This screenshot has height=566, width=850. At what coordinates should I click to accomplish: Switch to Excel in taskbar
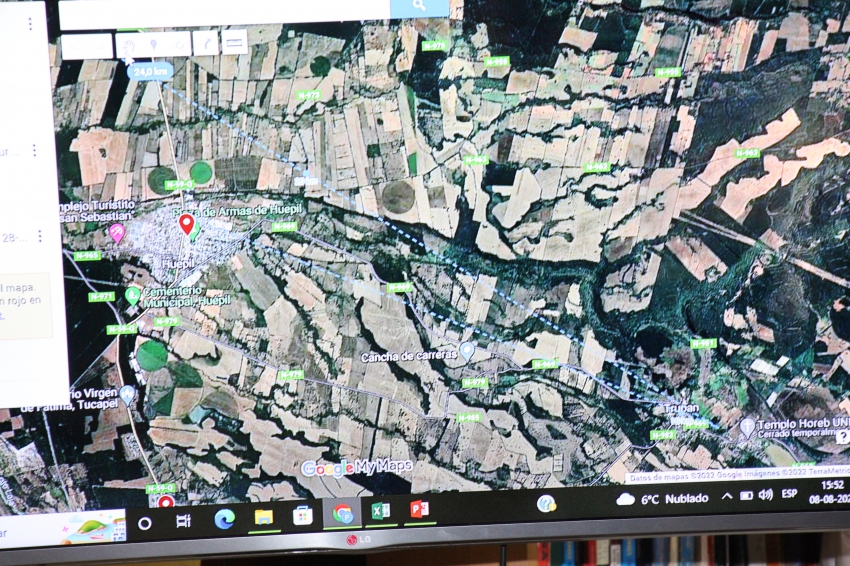point(381,511)
